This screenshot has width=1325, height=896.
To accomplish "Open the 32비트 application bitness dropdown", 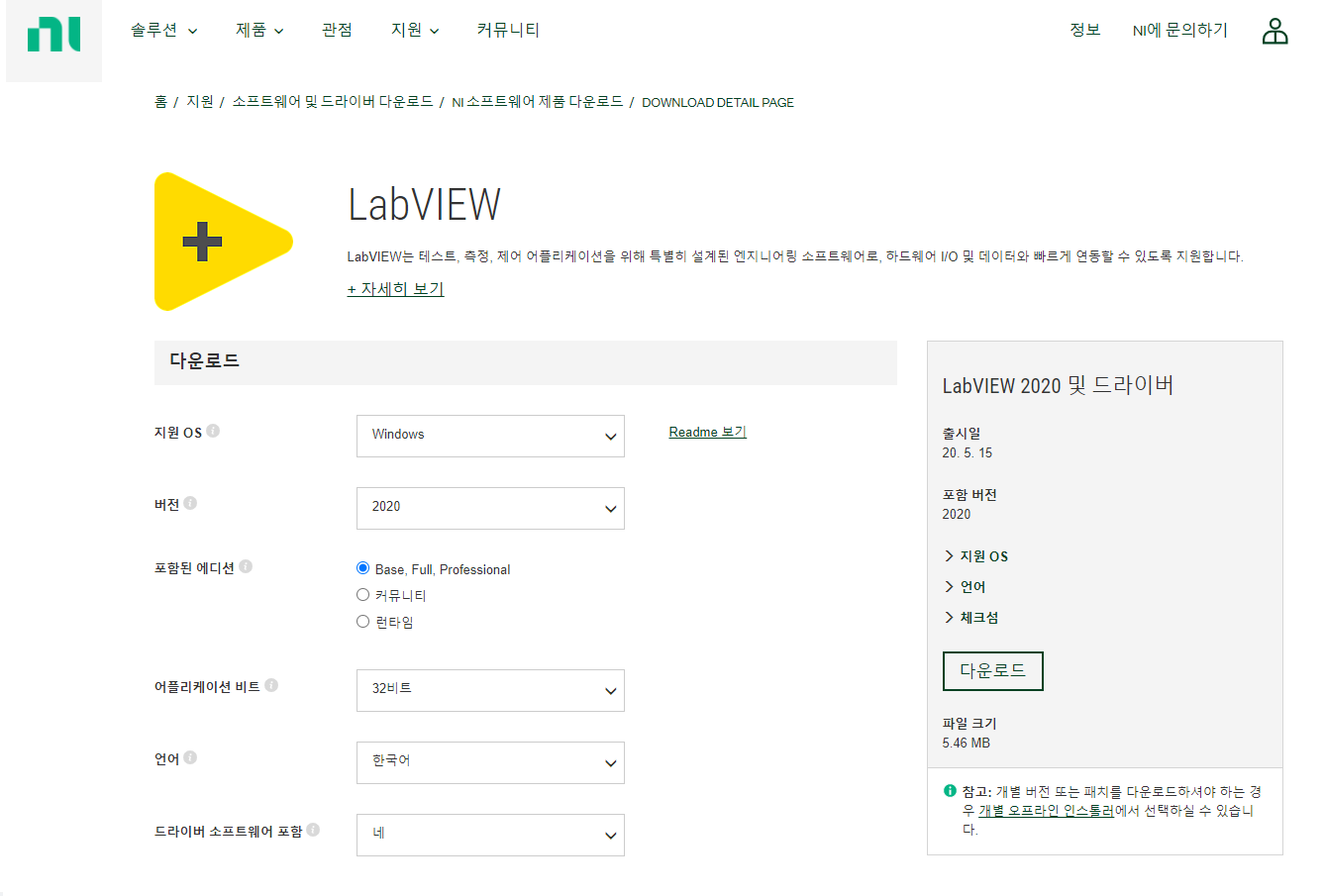I will pyautogui.click(x=490, y=690).
